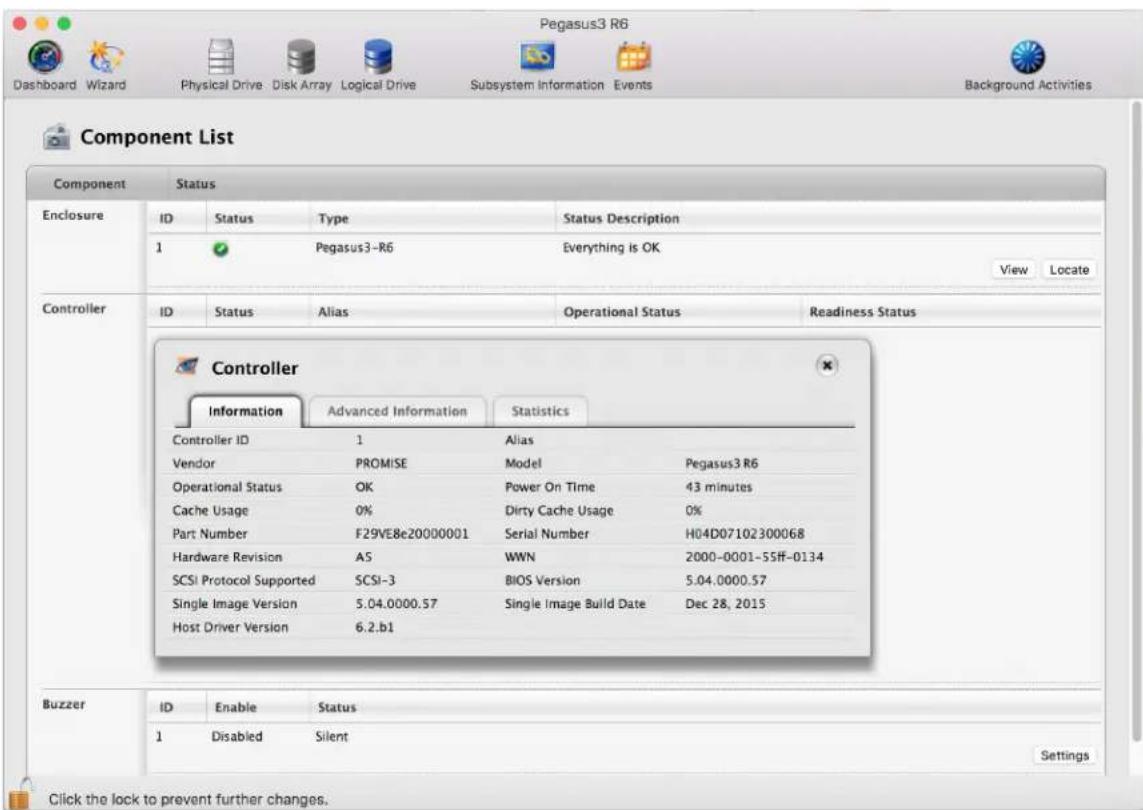Click the Enclosure Type column header

[333, 219]
